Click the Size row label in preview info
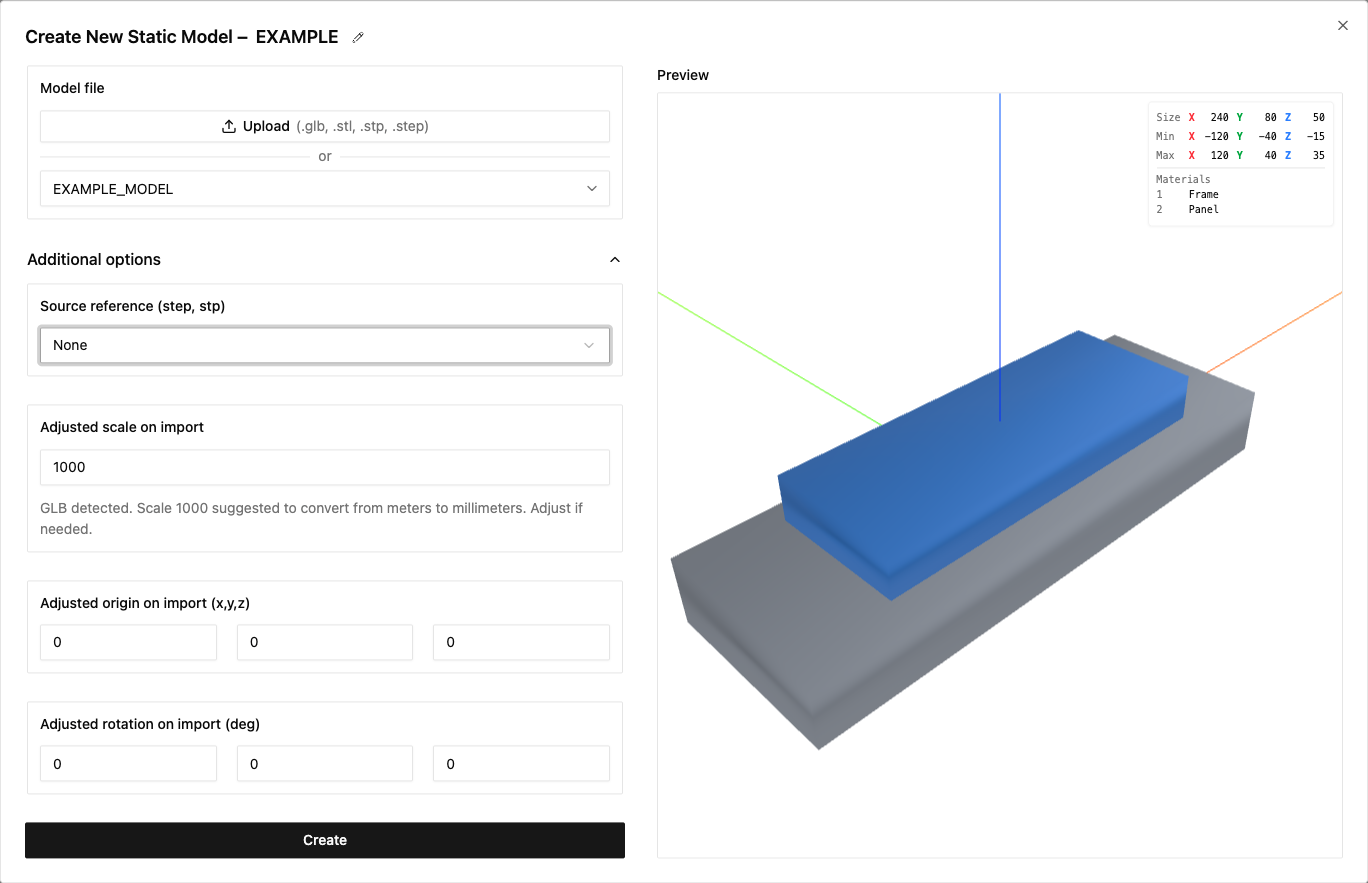 pyautogui.click(x=1168, y=117)
